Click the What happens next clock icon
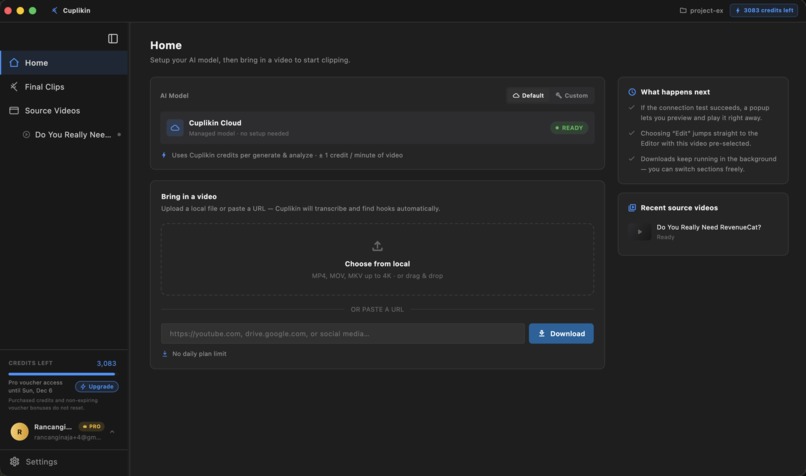This screenshot has height=476, width=806. 632,92
